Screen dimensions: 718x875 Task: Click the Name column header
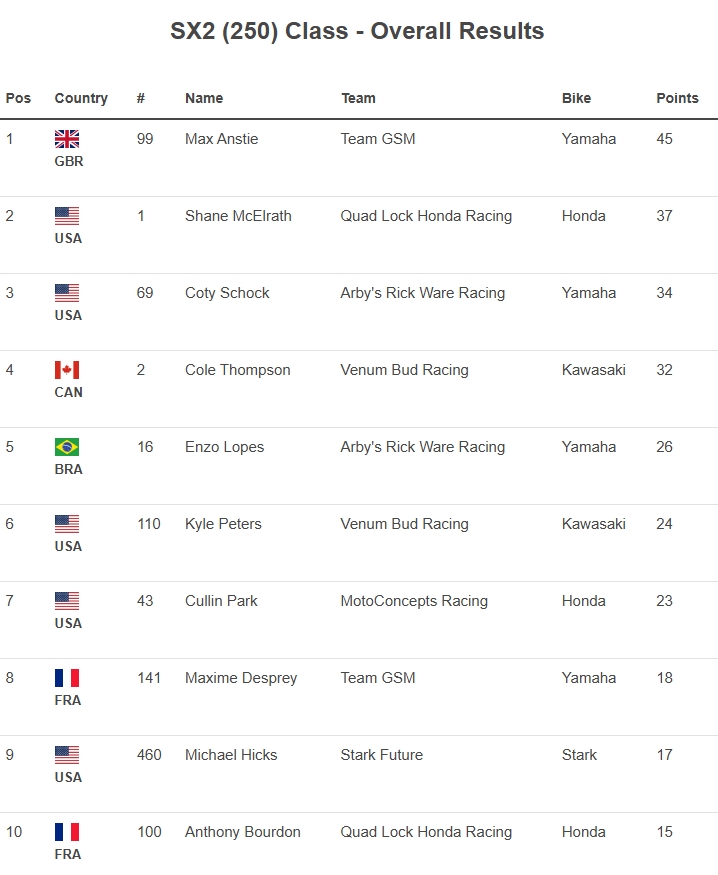(204, 98)
